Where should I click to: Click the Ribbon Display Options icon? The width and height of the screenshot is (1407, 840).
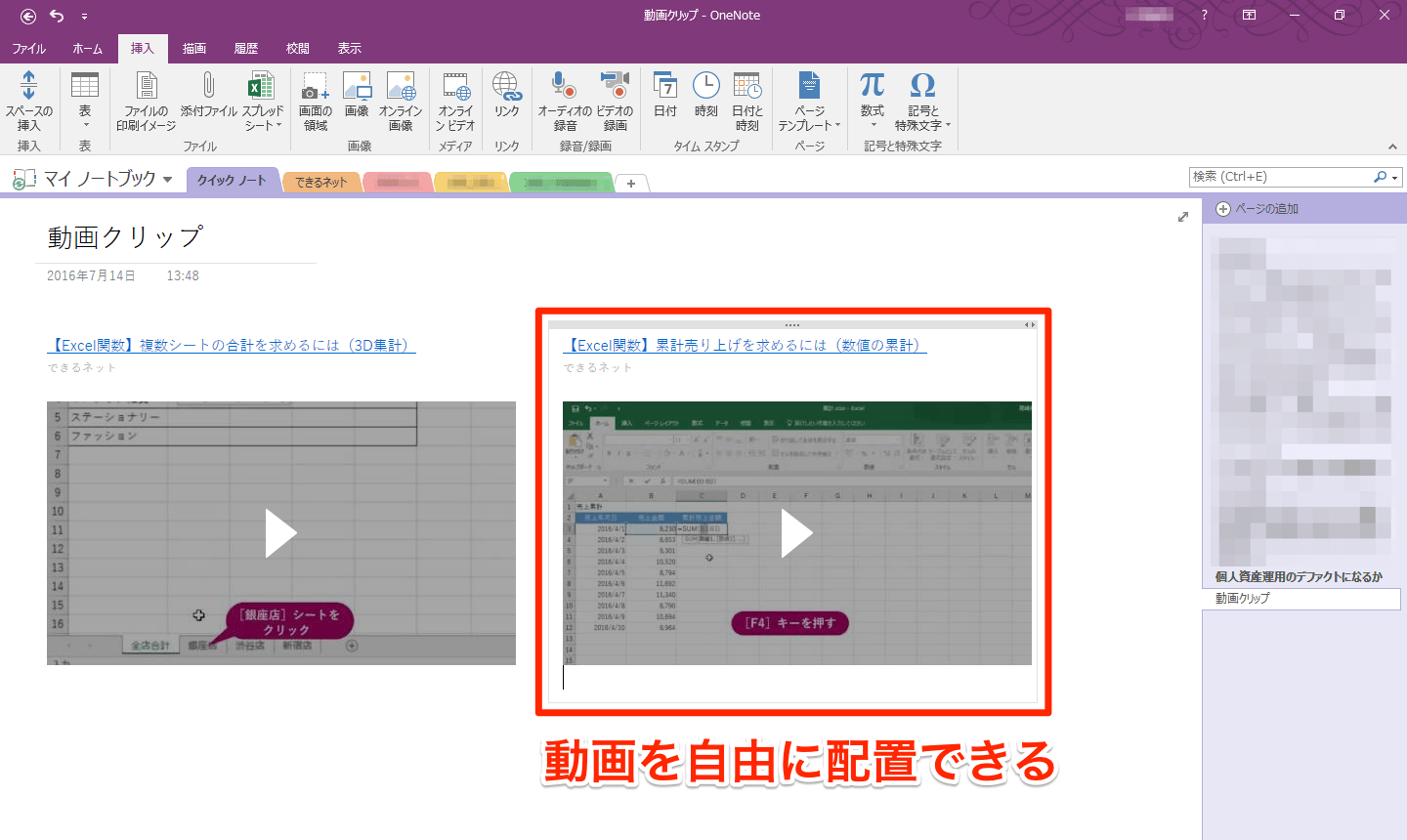1249,15
